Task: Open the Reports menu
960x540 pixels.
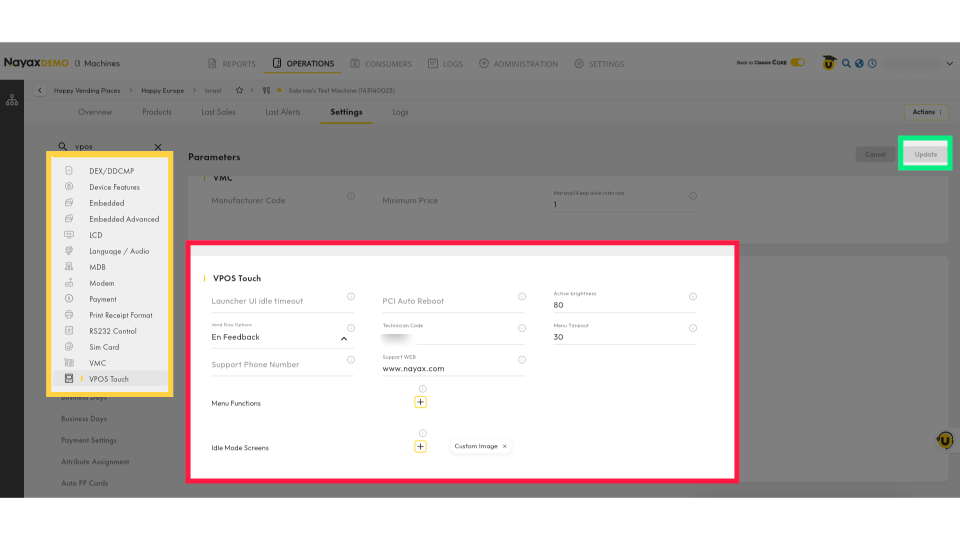Action: (x=231, y=64)
